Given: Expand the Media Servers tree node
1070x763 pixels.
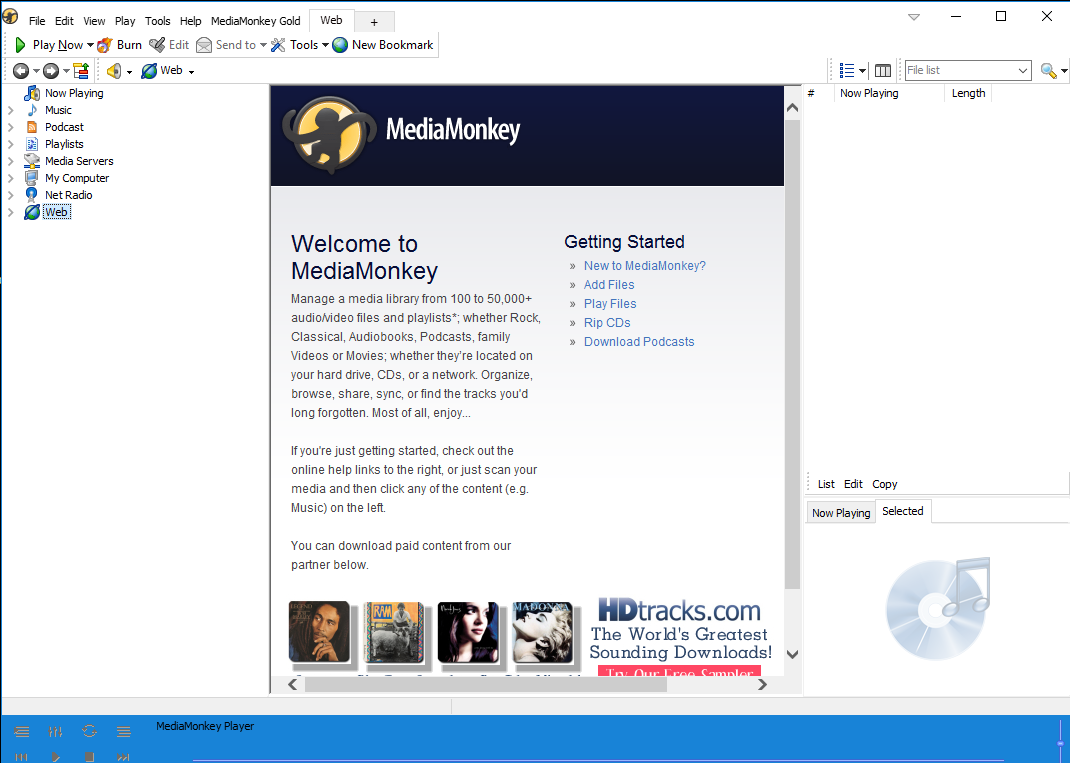Looking at the screenshot, I should tap(10, 161).
